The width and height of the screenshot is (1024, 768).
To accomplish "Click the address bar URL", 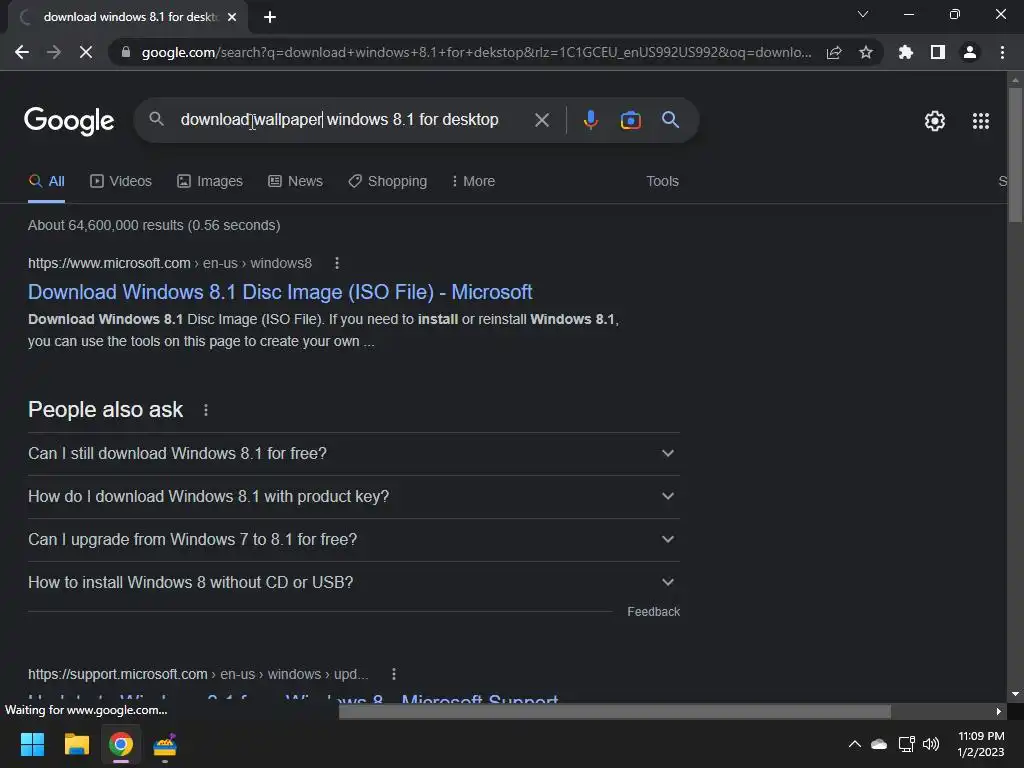I will point(477,52).
